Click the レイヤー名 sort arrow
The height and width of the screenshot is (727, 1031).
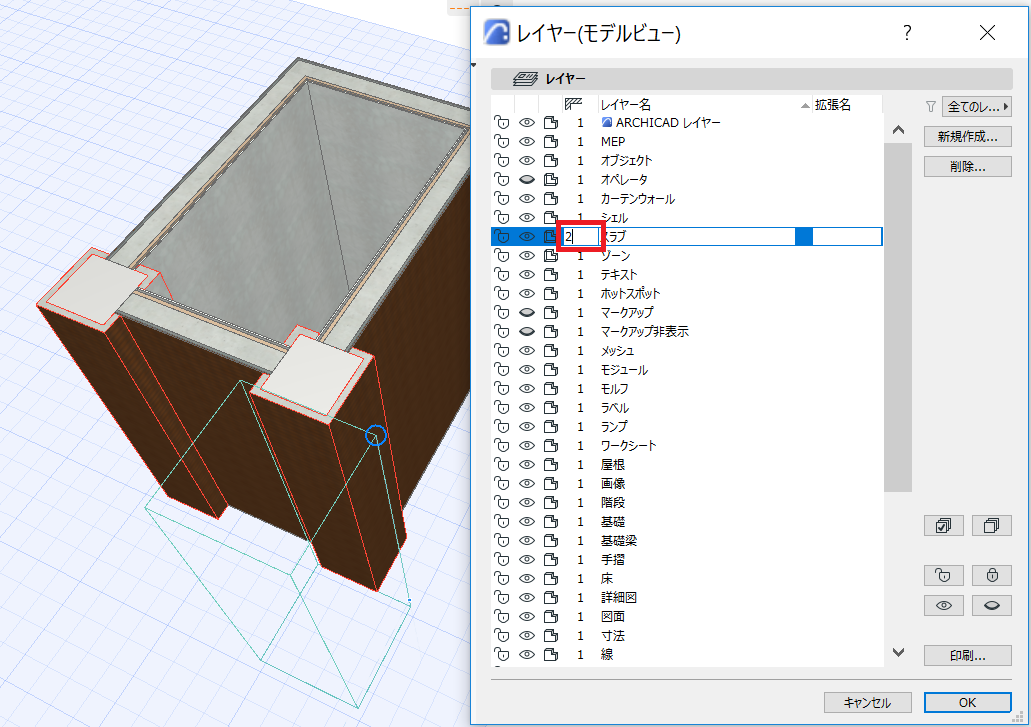(x=805, y=105)
